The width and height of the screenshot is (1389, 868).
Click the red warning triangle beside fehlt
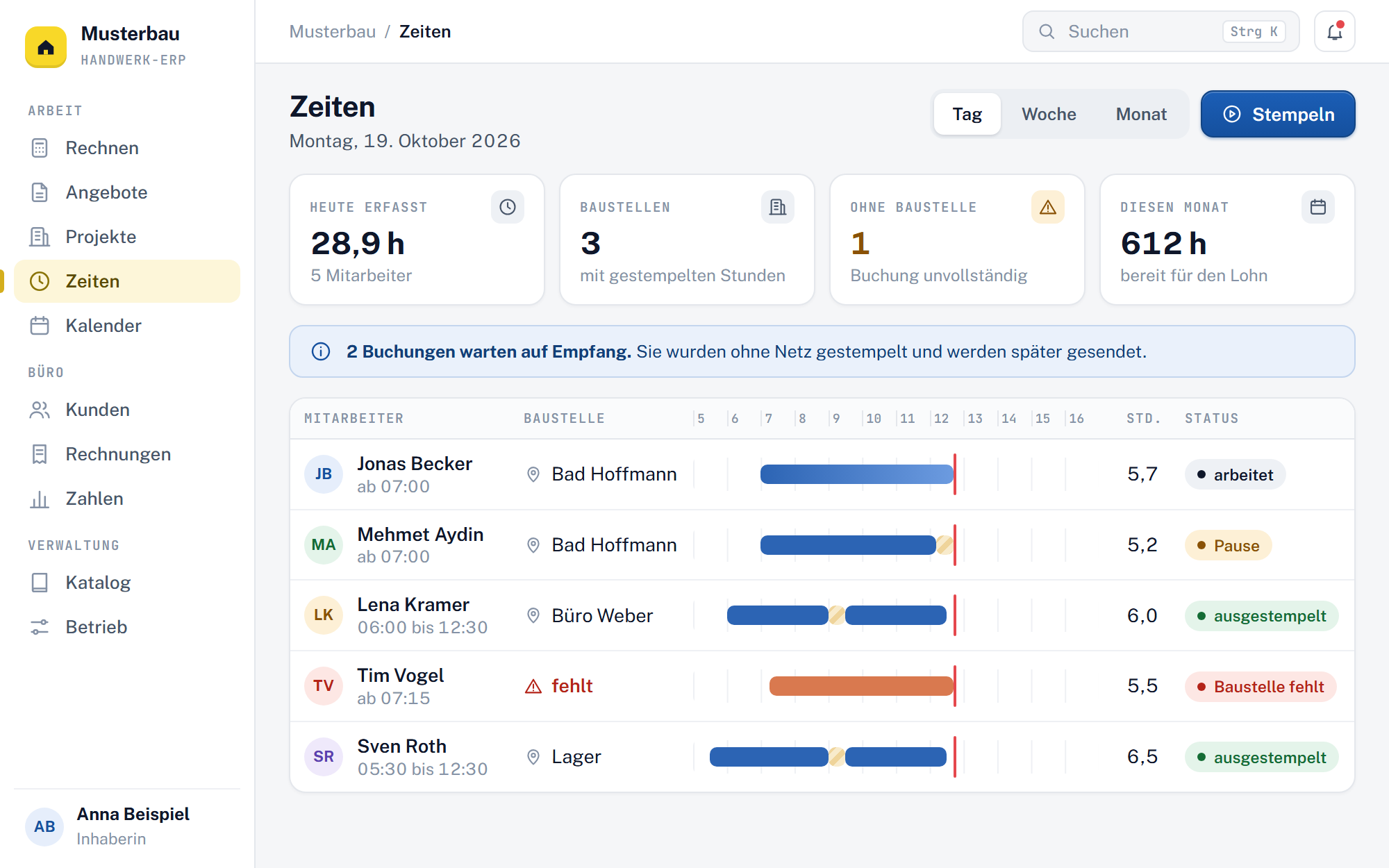click(x=533, y=686)
